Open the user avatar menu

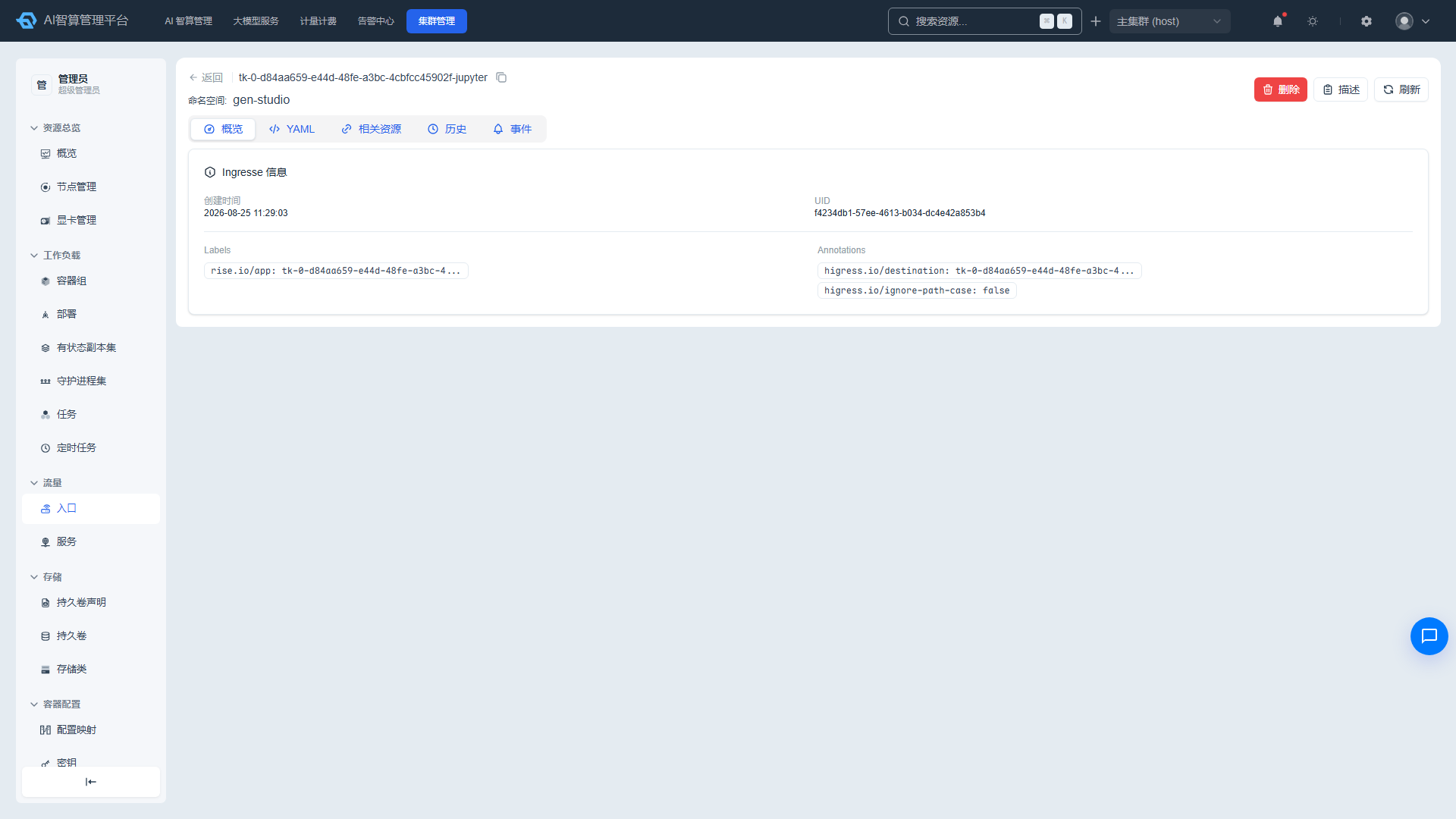(x=1412, y=21)
